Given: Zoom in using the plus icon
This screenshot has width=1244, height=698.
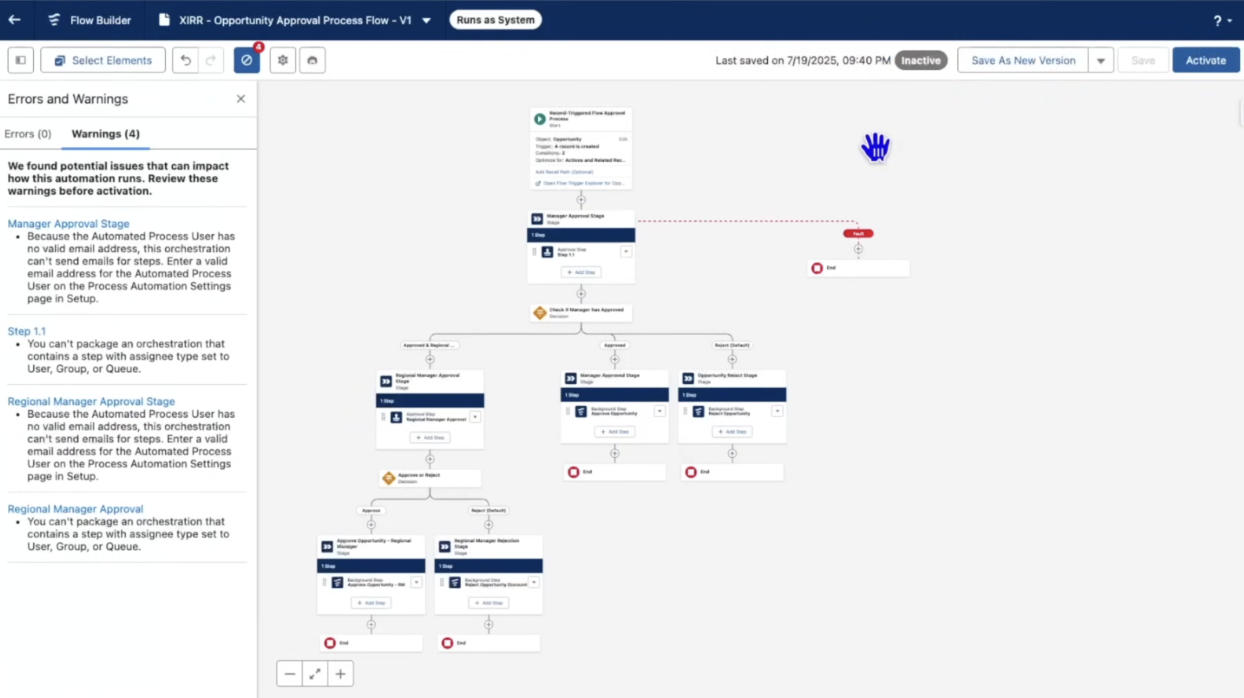Looking at the screenshot, I should (340, 674).
